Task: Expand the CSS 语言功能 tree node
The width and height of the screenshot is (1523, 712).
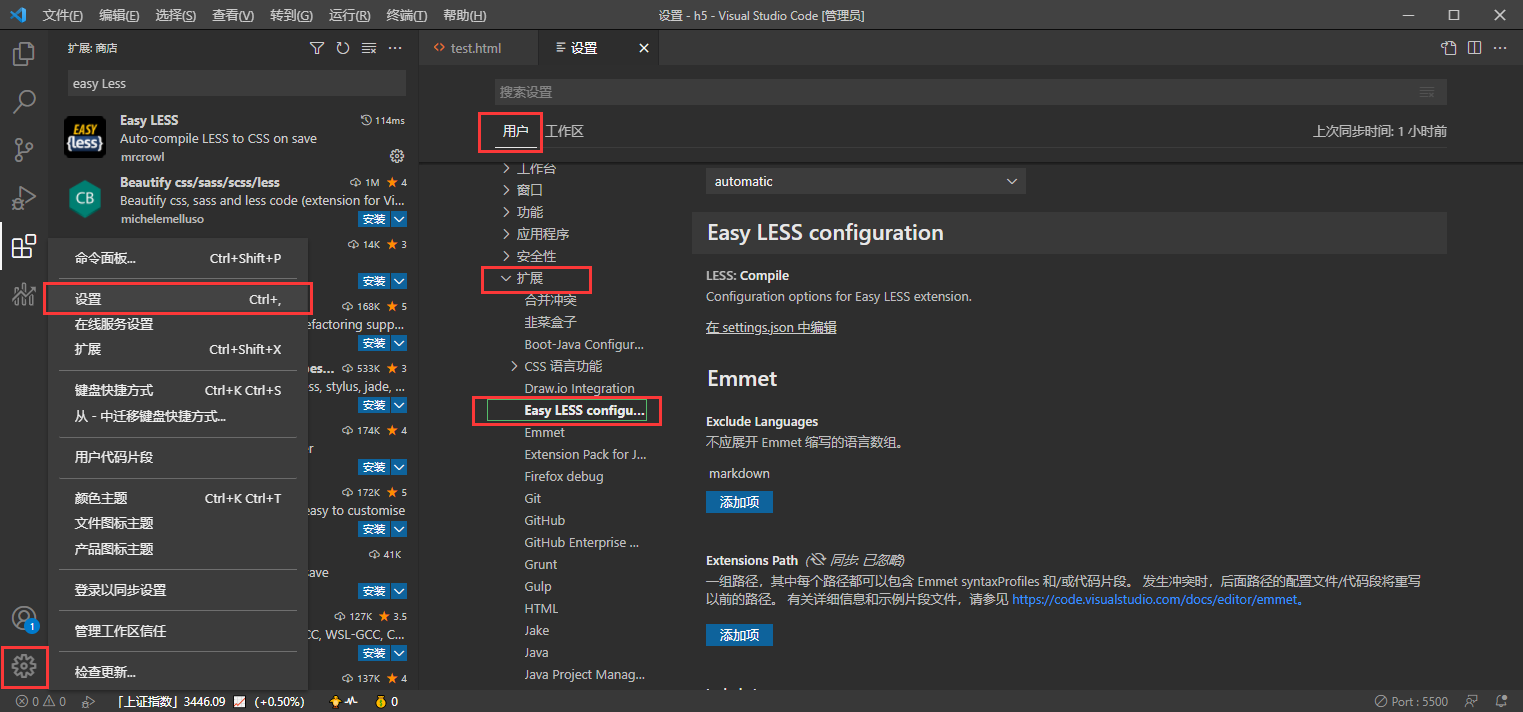Action: pyautogui.click(x=514, y=366)
